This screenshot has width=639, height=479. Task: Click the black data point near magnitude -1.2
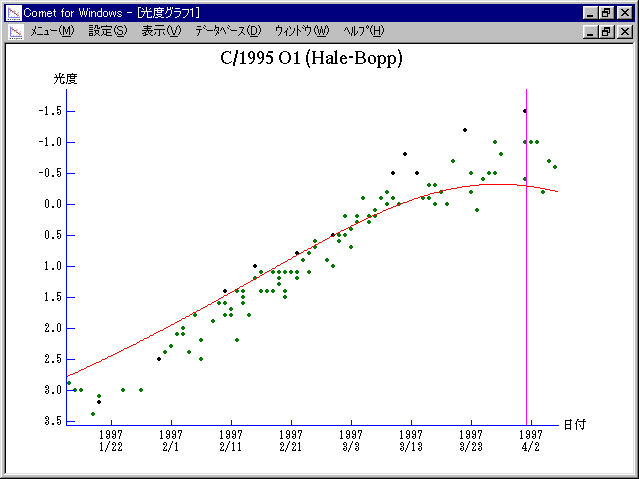click(465, 130)
